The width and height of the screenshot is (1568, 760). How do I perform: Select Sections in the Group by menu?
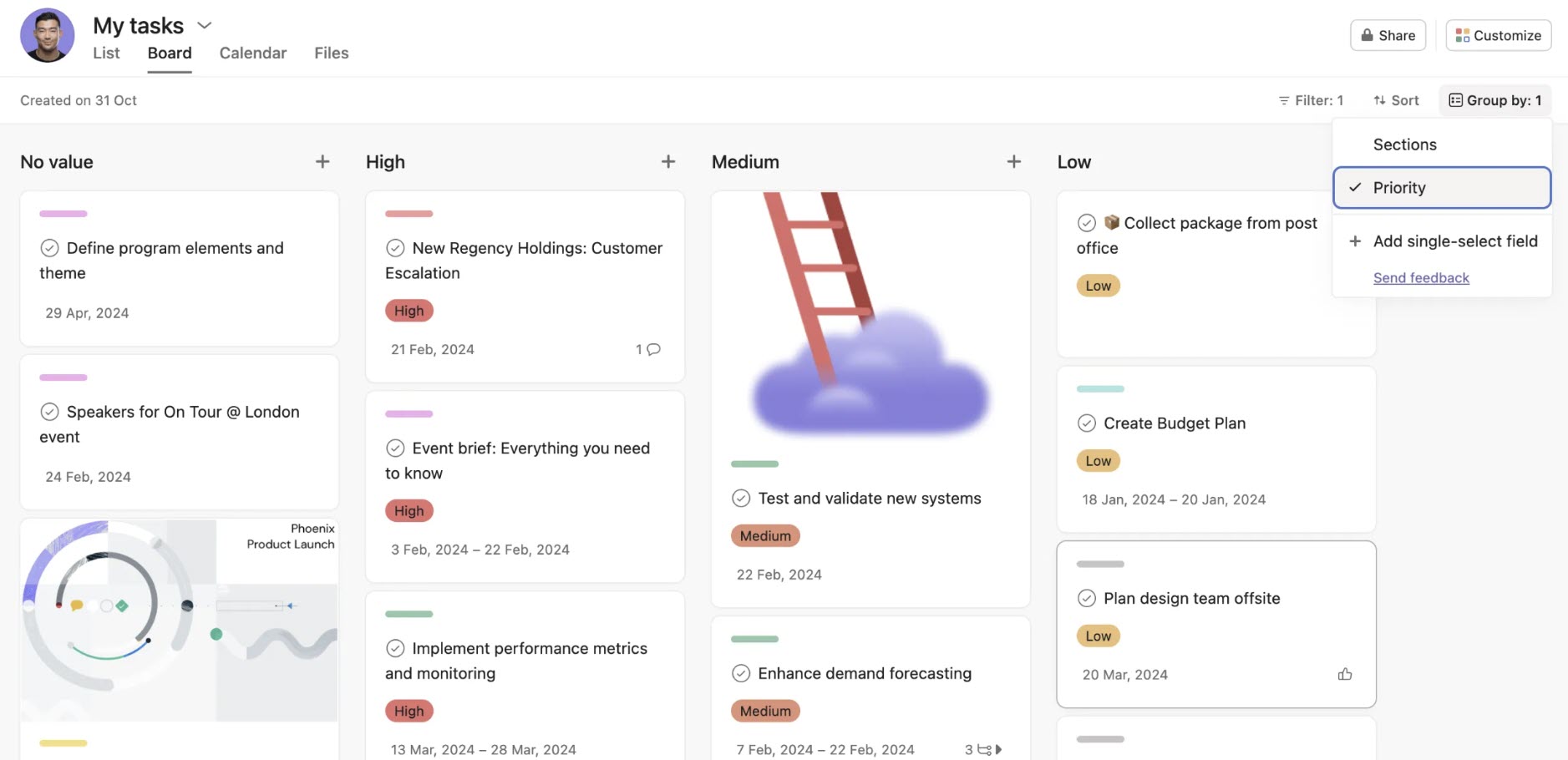(1404, 144)
